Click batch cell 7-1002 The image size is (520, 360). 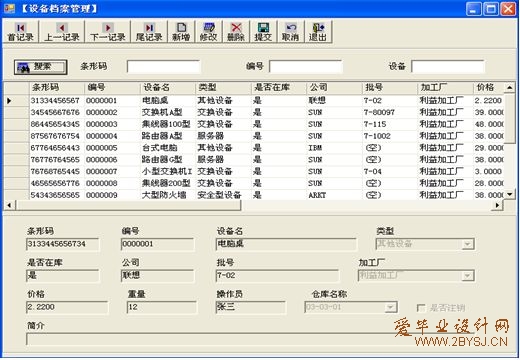(390, 136)
